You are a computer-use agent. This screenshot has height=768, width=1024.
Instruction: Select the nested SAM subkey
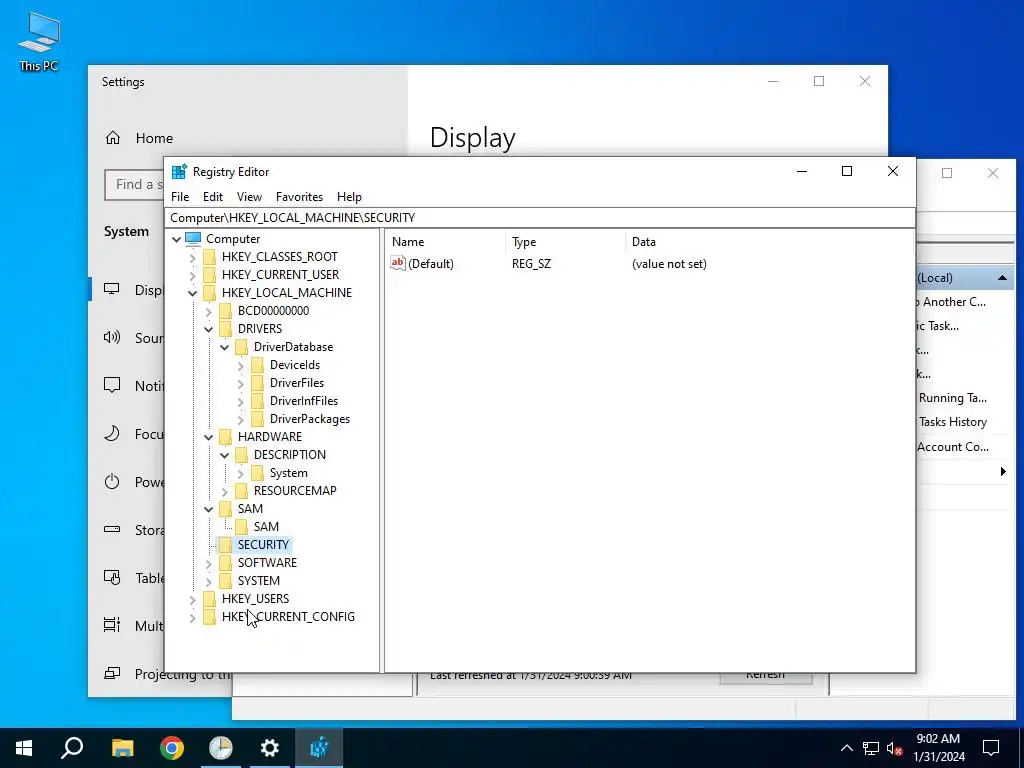(x=266, y=526)
